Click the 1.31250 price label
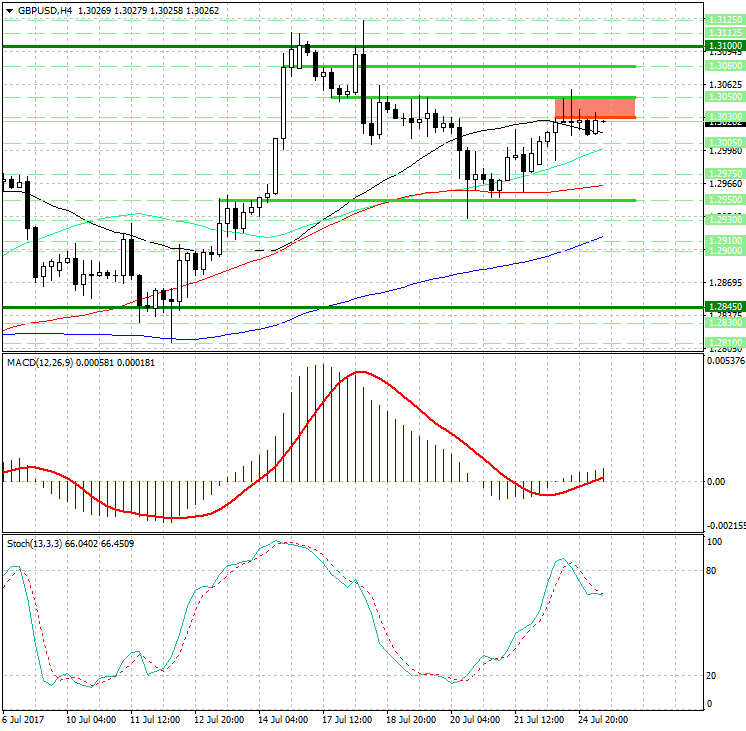The width and height of the screenshot is (746, 731). click(x=723, y=20)
